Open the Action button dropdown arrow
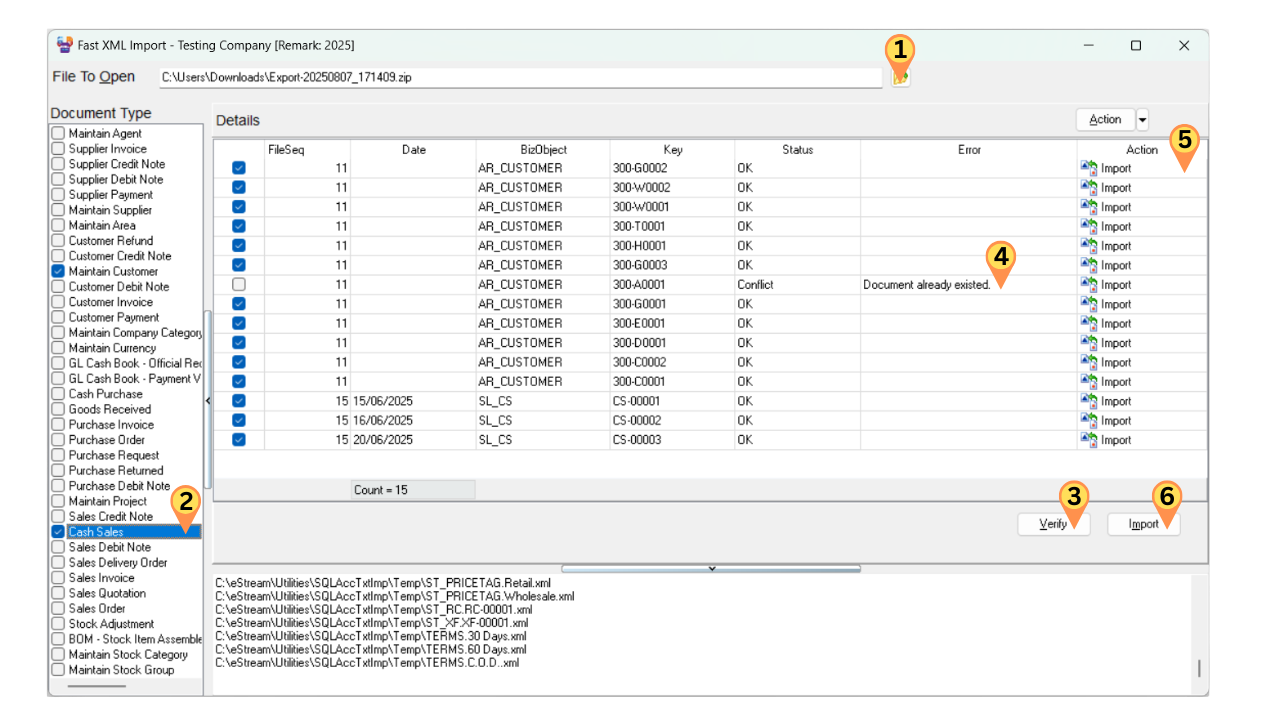 click(1142, 120)
